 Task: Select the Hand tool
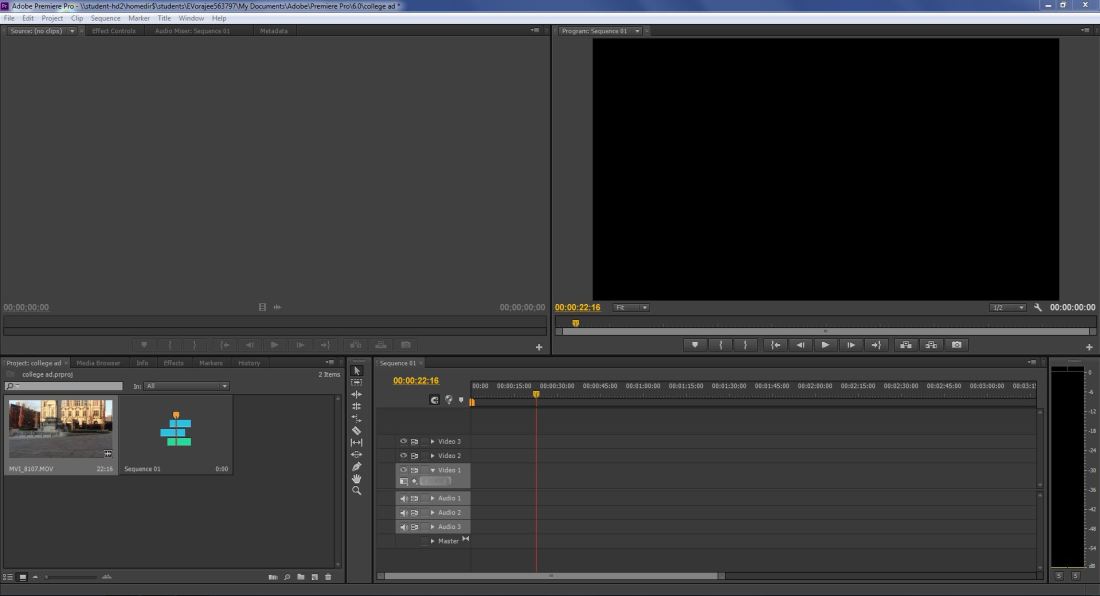click(357, 478)
